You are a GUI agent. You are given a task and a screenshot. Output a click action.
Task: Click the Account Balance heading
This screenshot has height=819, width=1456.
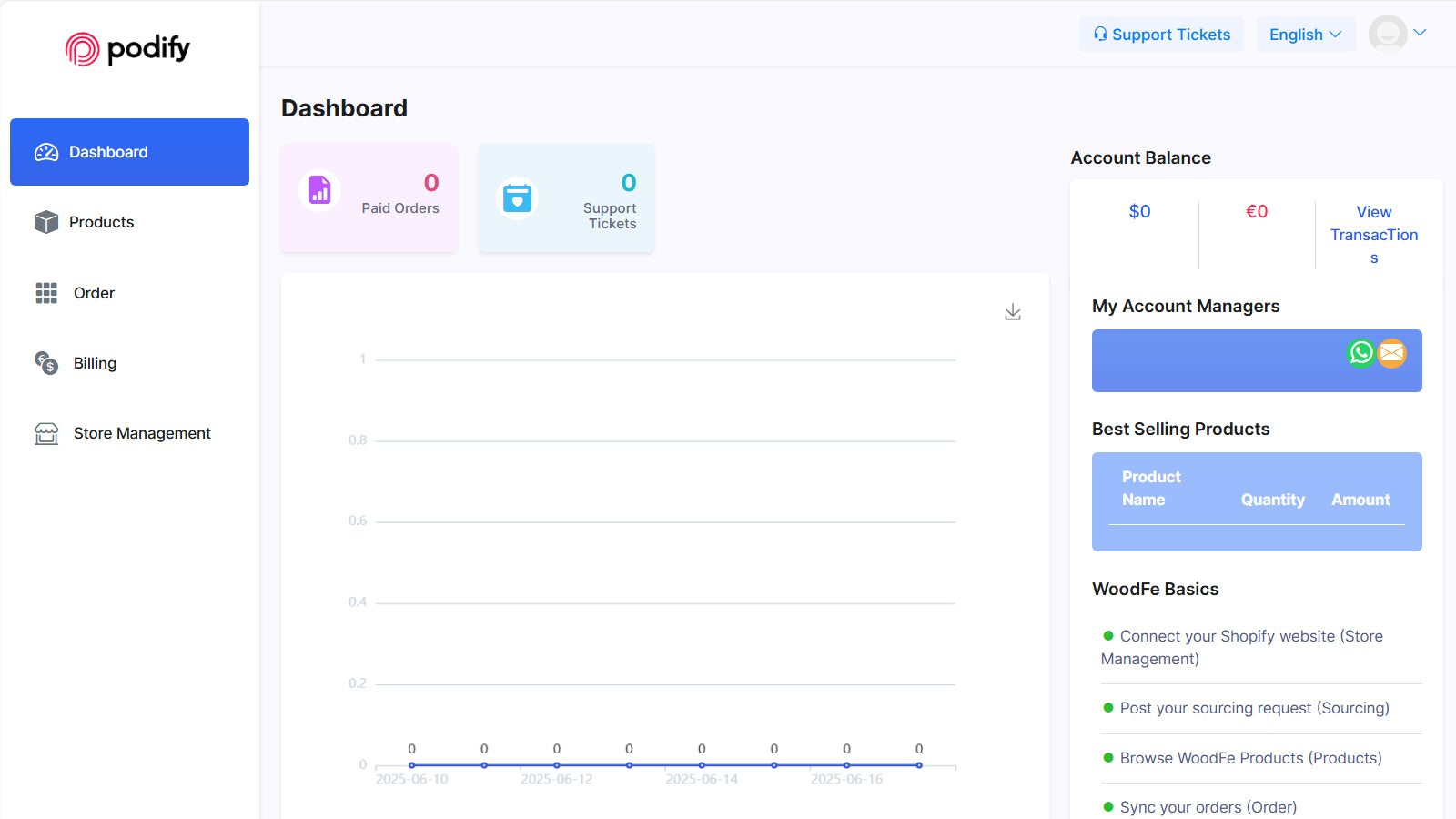pyautogui.click(x=1140, y=157)
